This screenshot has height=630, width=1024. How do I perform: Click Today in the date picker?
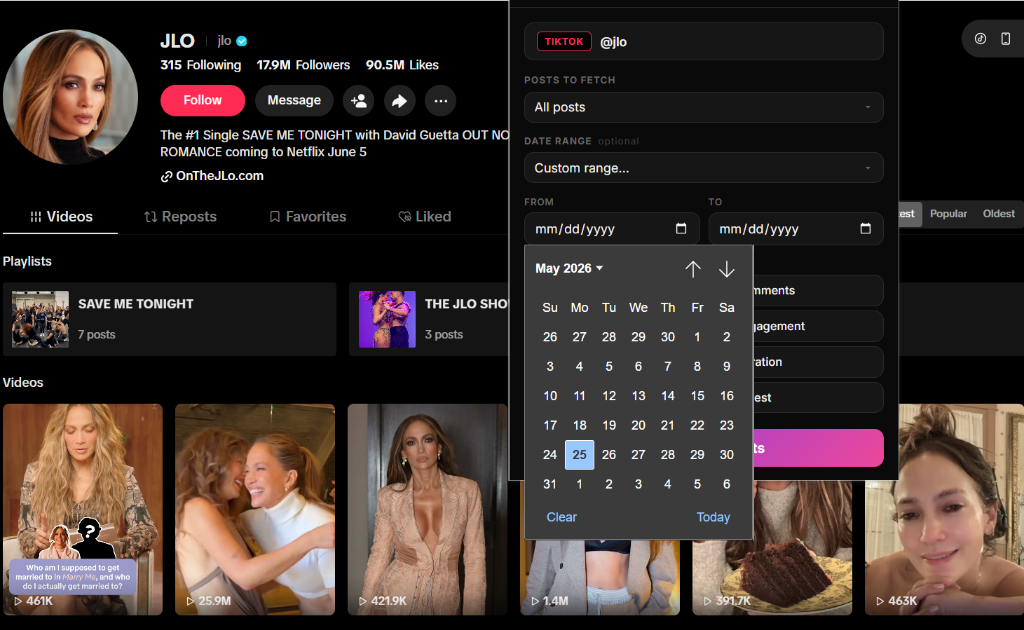(713, 517)
